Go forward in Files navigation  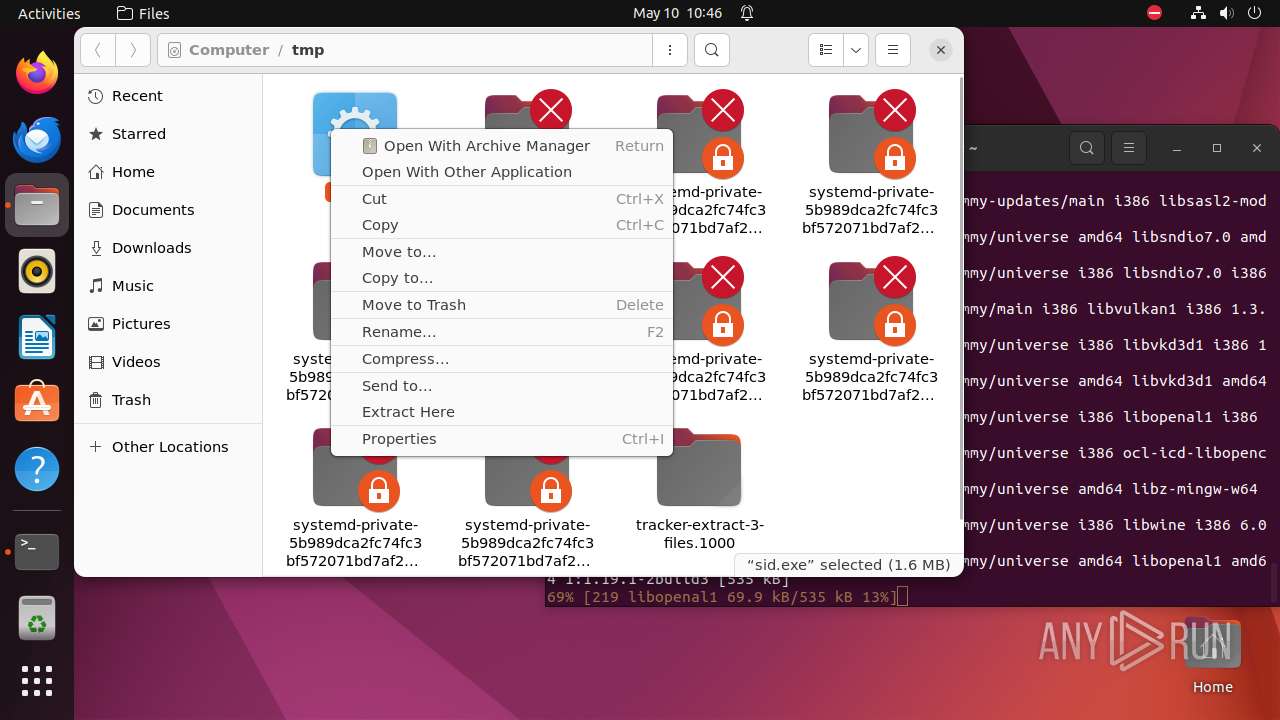click(133, 50)
